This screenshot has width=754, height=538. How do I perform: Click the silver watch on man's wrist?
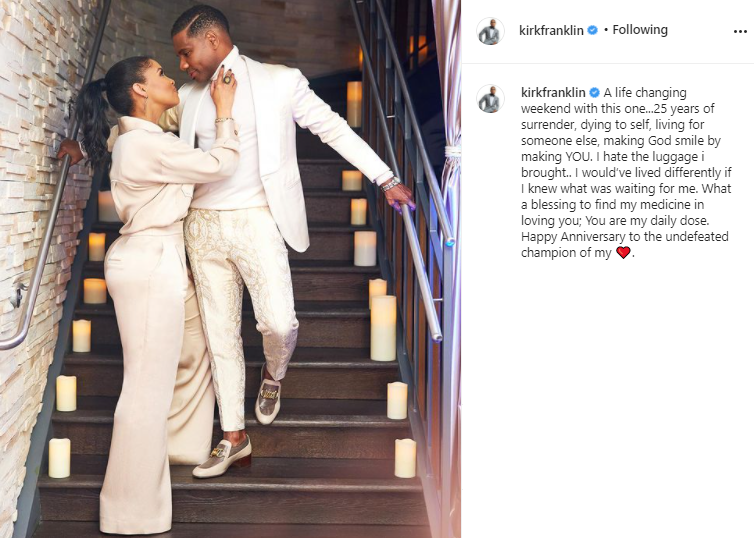tap(390, 184)
